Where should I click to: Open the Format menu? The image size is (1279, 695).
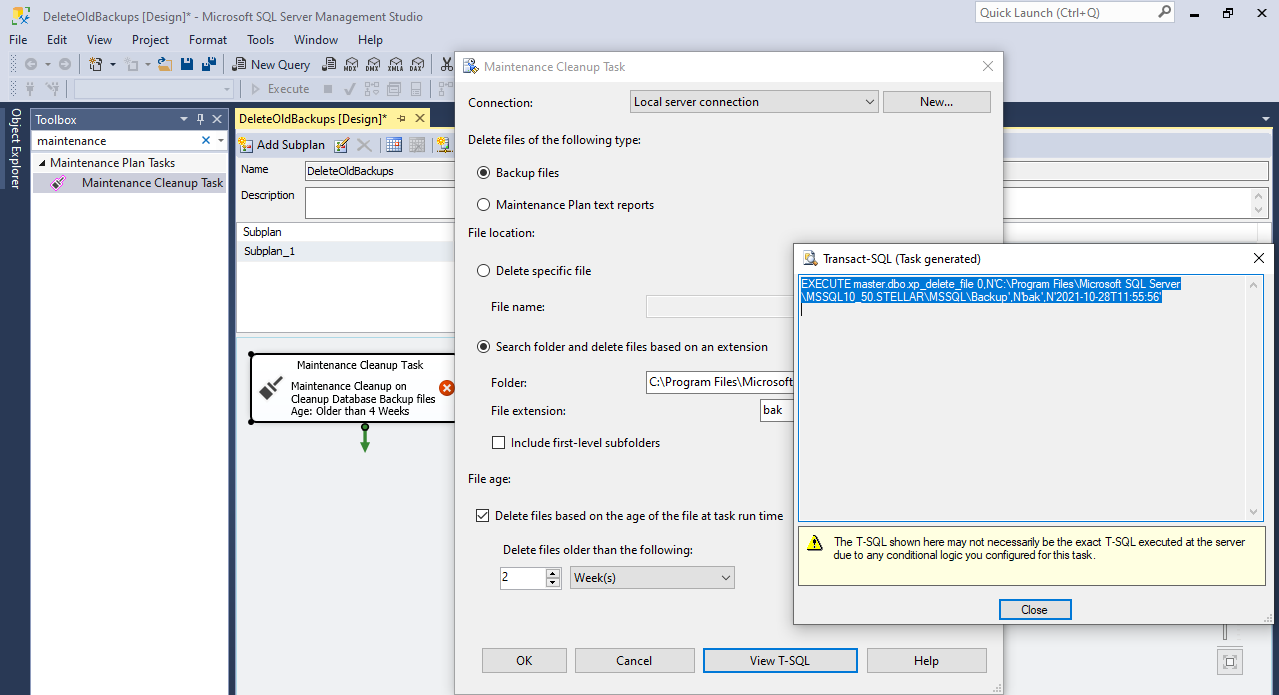point(208,40)
